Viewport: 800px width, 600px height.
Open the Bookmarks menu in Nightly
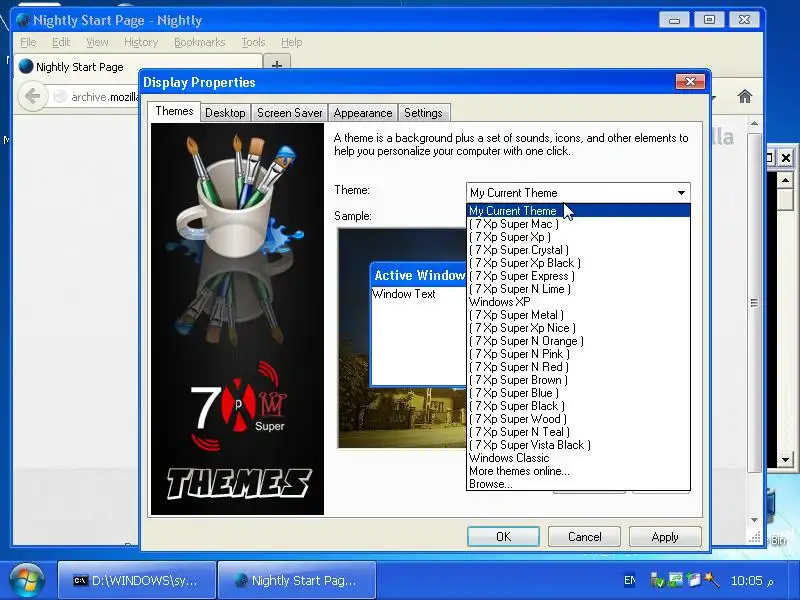coord(199,42)
